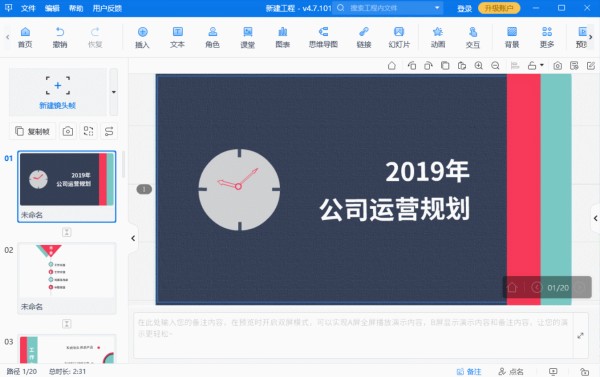Screen dimensions: 600x377
Task: Click 新建镜头帧 new frame button
Action: point(58,92)
